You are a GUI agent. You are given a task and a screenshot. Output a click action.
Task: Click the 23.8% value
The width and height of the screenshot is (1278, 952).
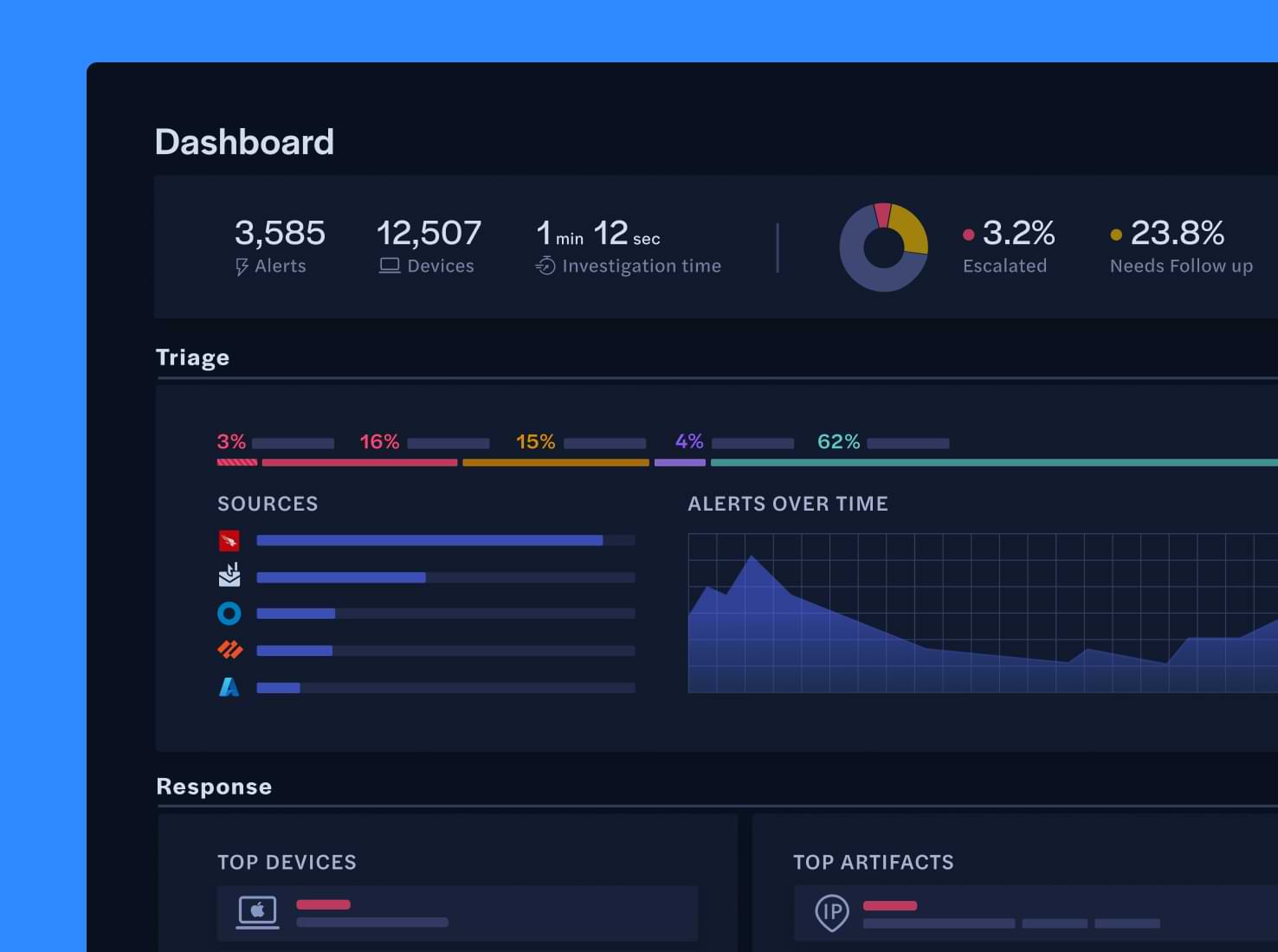coord(1178,233)
